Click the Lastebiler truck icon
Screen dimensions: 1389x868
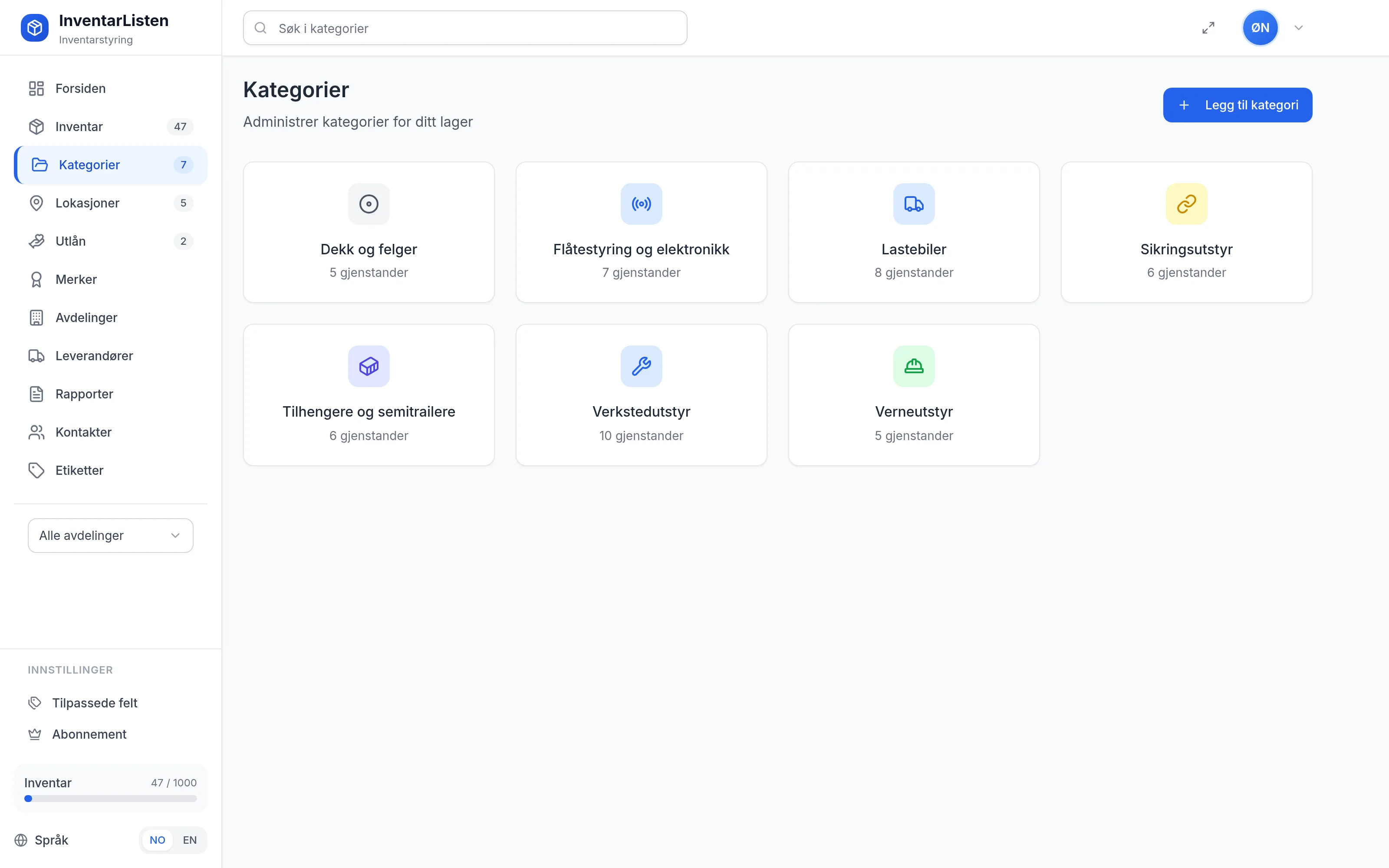(x=914, y=204)
